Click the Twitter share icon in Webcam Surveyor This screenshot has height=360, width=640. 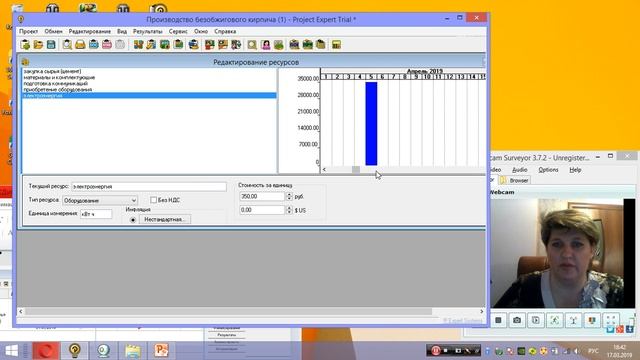click(x=610, y=329)
